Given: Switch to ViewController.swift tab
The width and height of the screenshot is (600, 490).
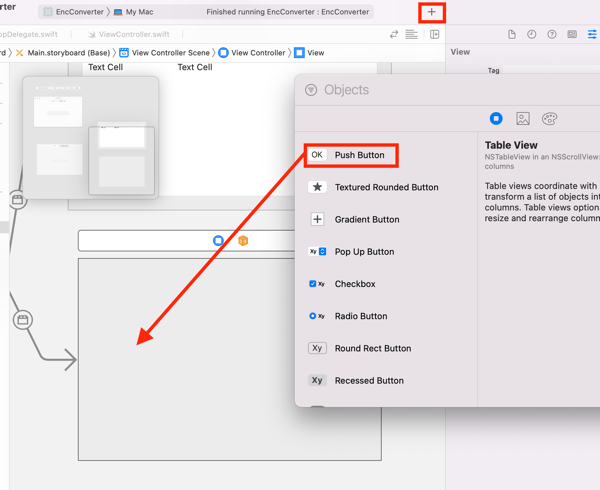Looking at the screenshot, I should click(x=133, y=34).
